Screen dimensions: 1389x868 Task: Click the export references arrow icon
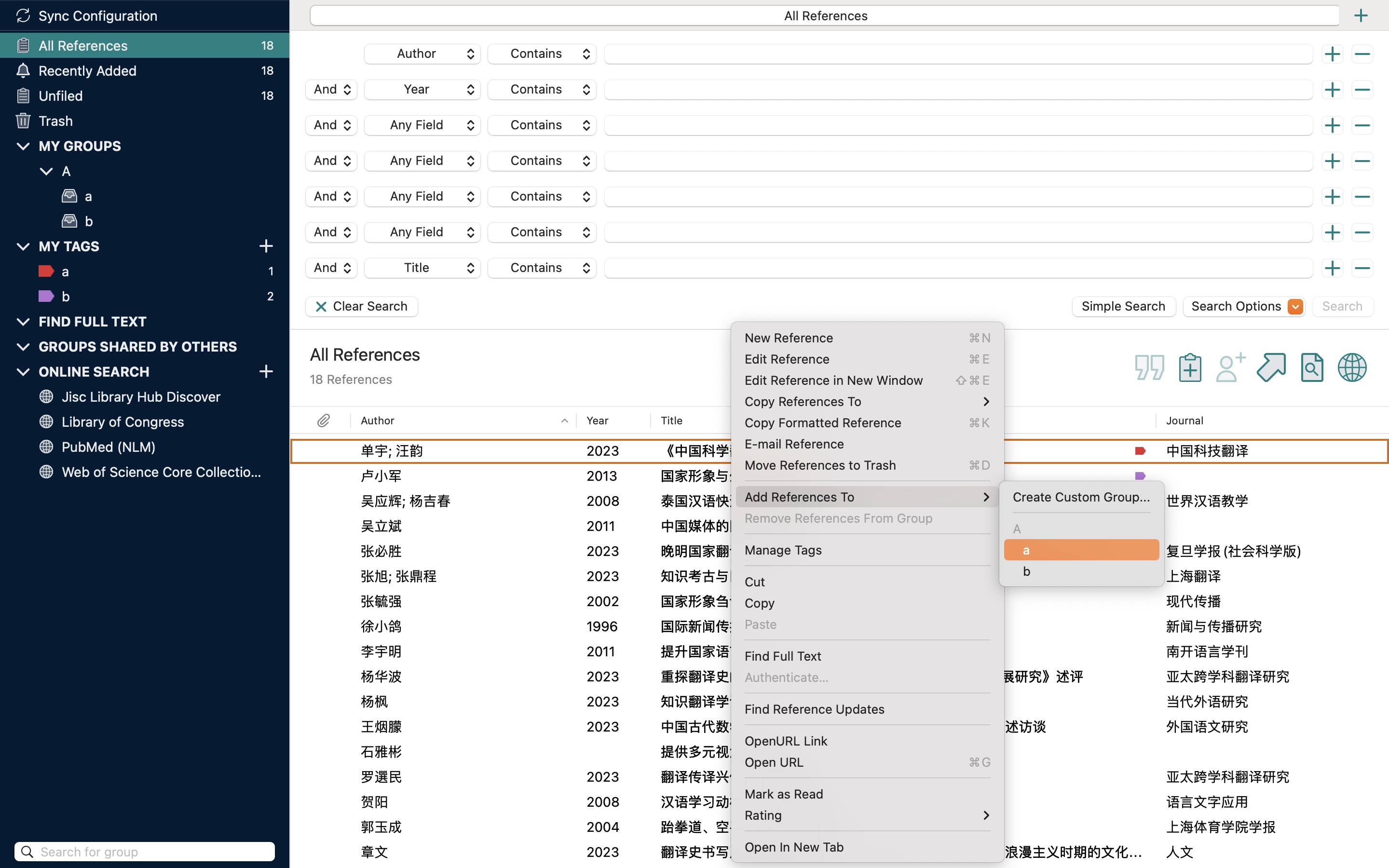coord(1271,367)
